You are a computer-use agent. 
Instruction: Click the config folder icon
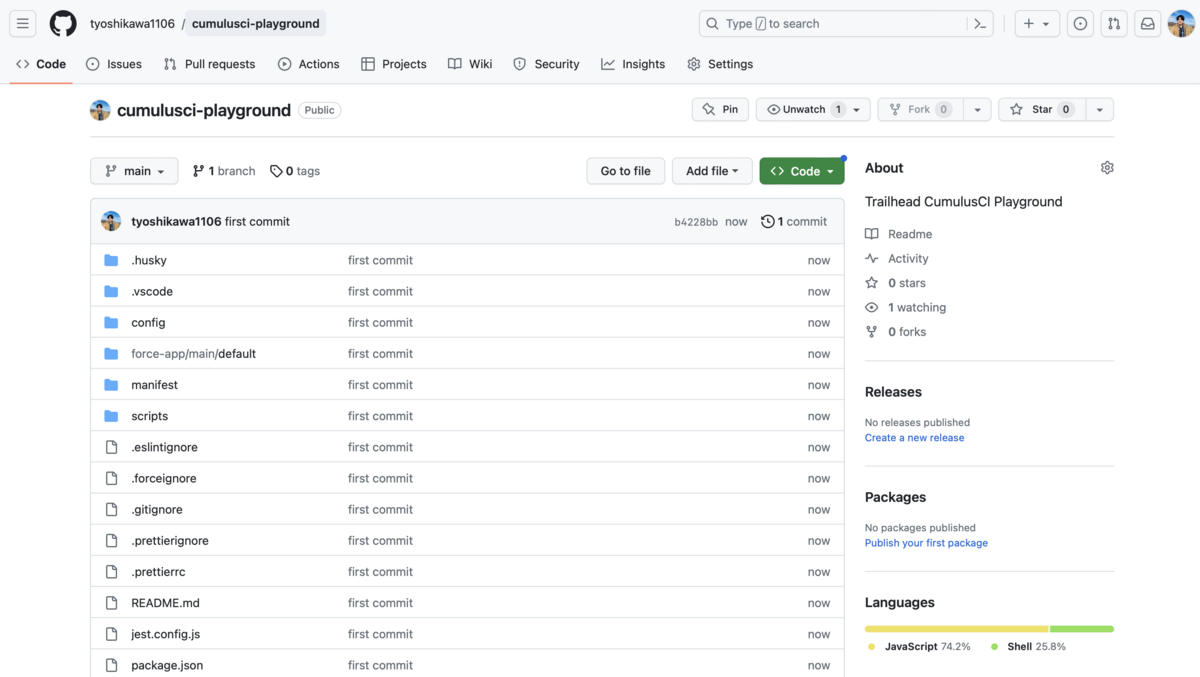click(x=111, y=322)
